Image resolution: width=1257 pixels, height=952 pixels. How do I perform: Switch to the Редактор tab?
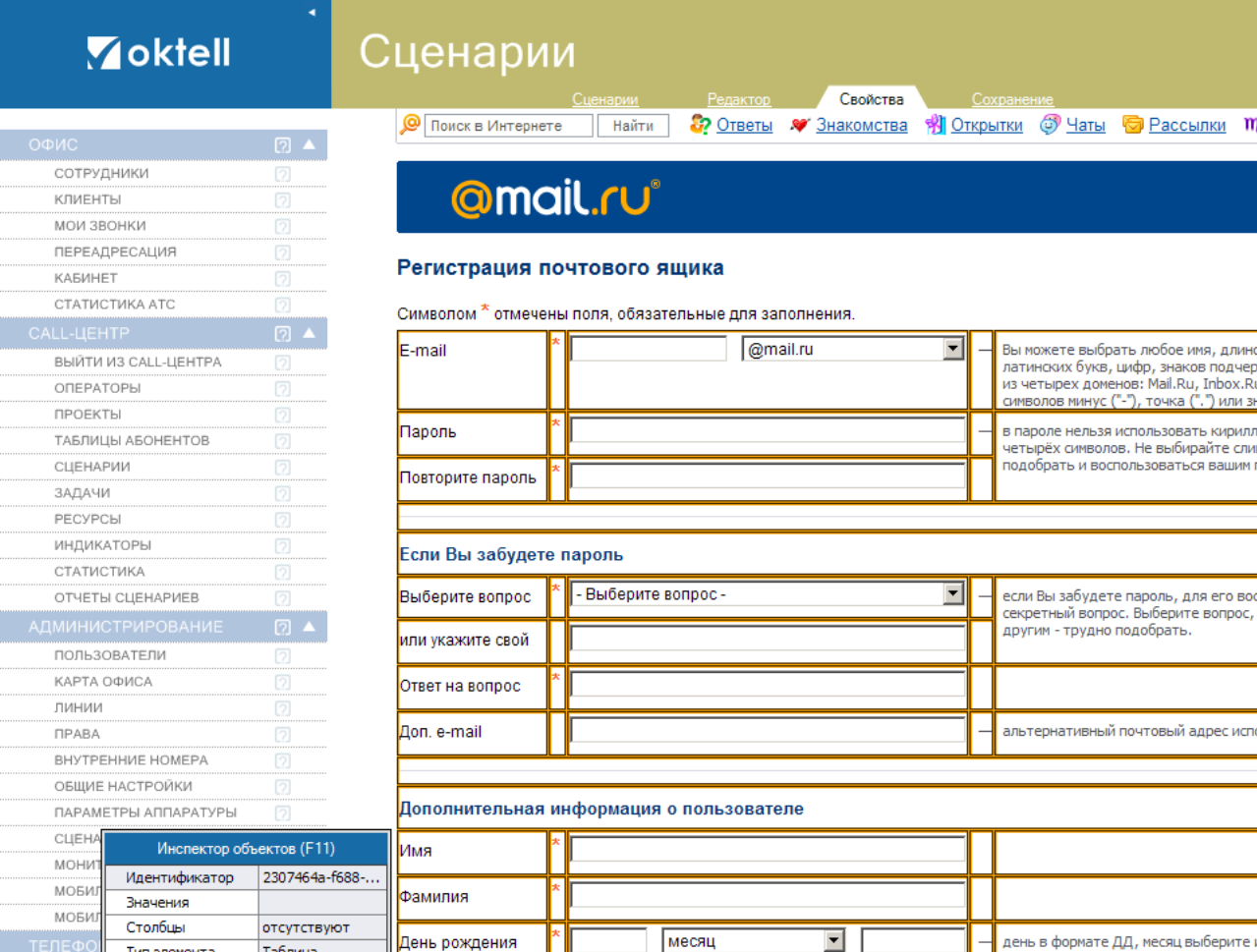pos(738,99)
